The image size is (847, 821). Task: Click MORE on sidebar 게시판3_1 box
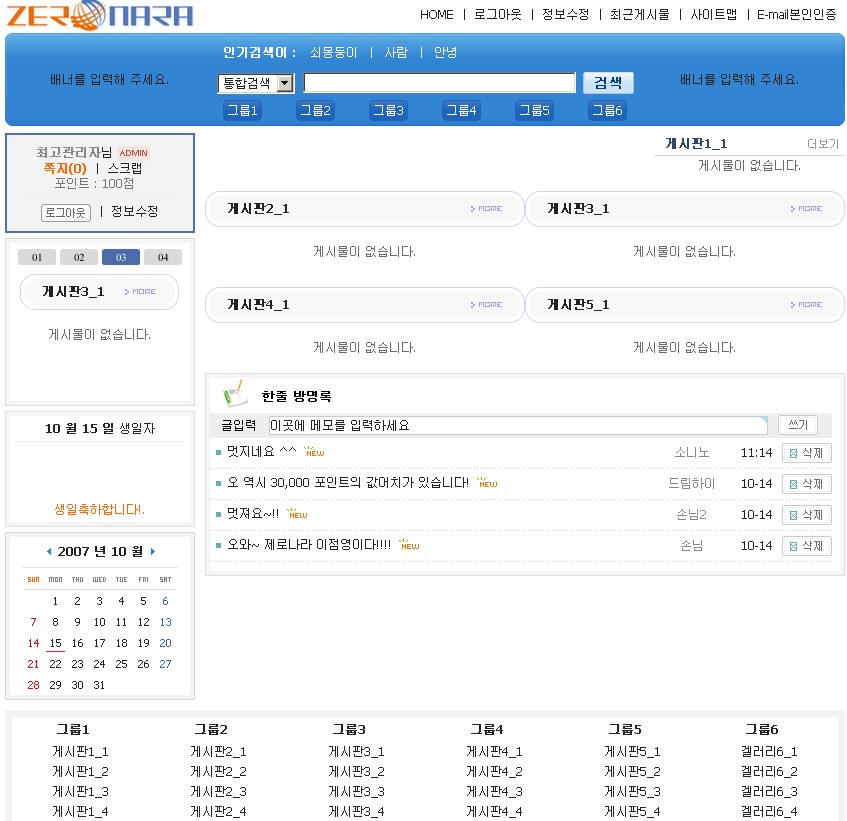140,292
